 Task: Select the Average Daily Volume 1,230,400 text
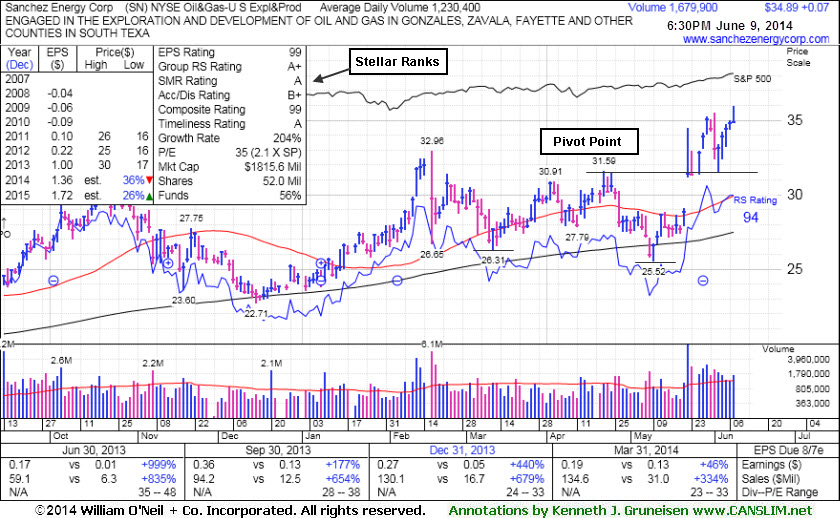click(x=400, y=7)
